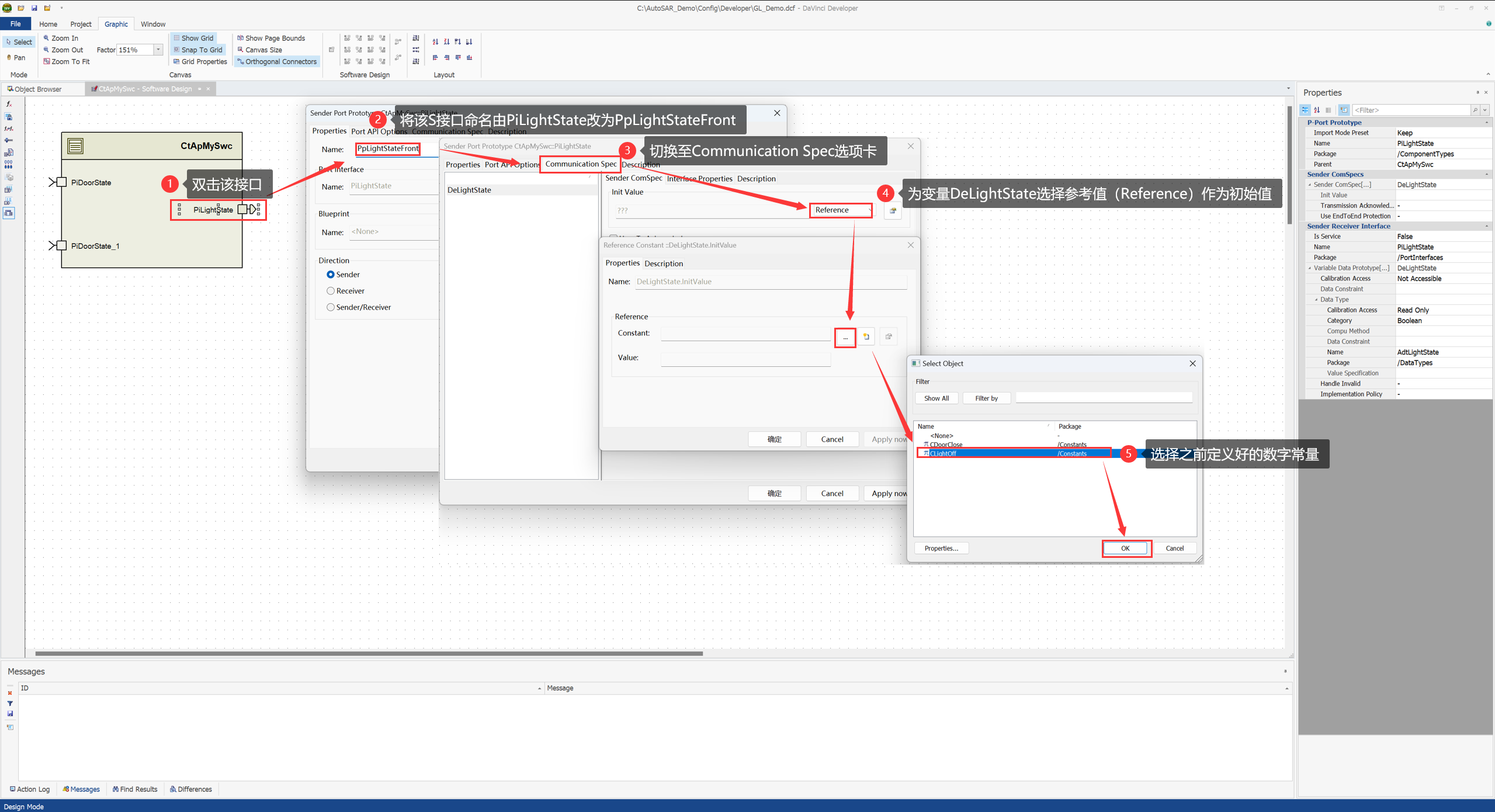Select the Receiver direction radio button
Image resolution: width=1495 pixels, height=812 pixels.
331,291
